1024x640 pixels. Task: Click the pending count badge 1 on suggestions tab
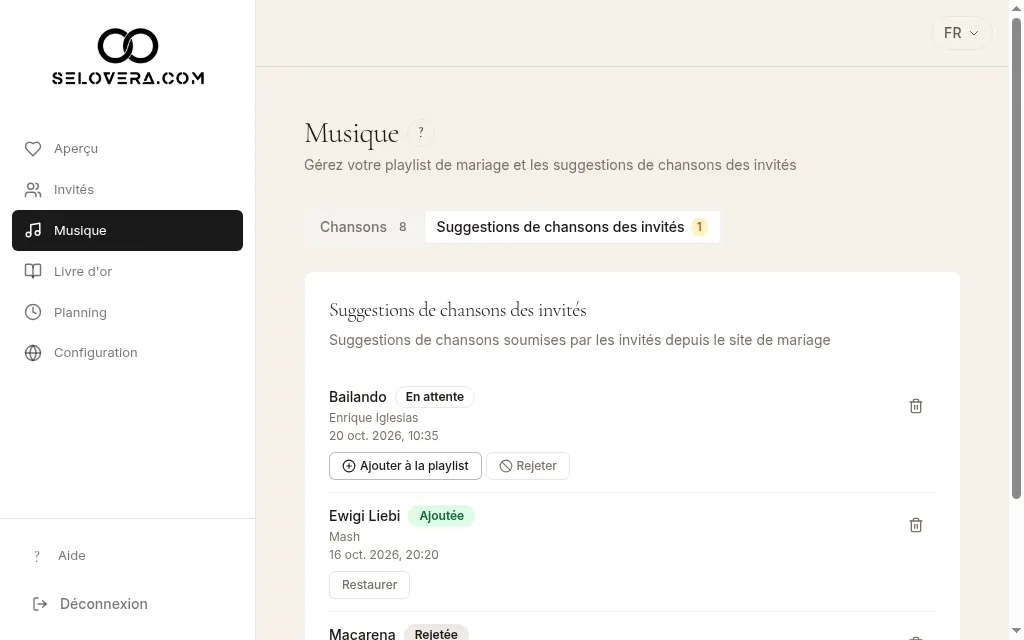pyautogui.click(x=699, y=227)
